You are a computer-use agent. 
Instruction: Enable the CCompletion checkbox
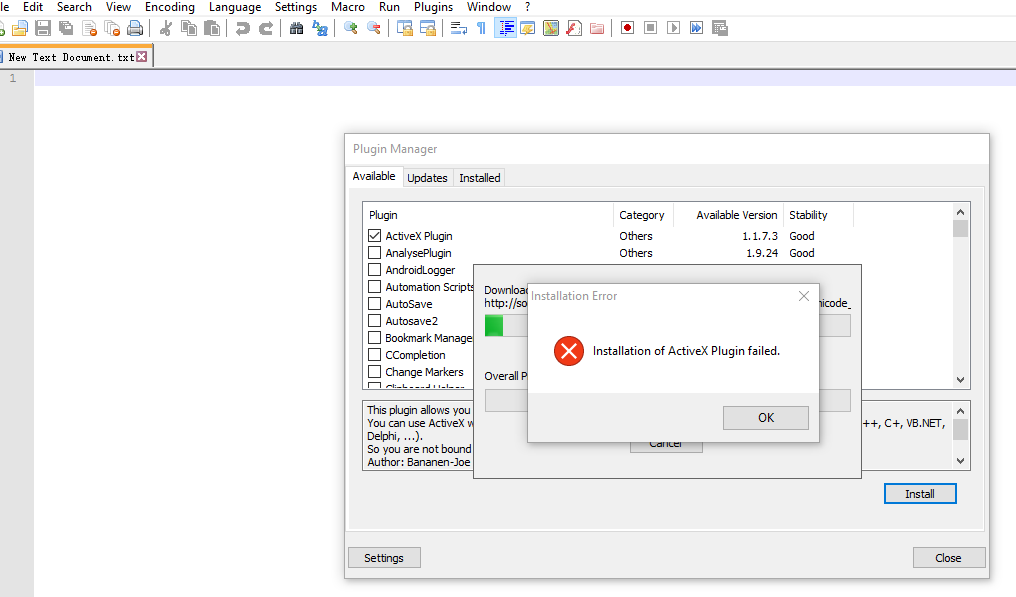click(x=375, y=355)
